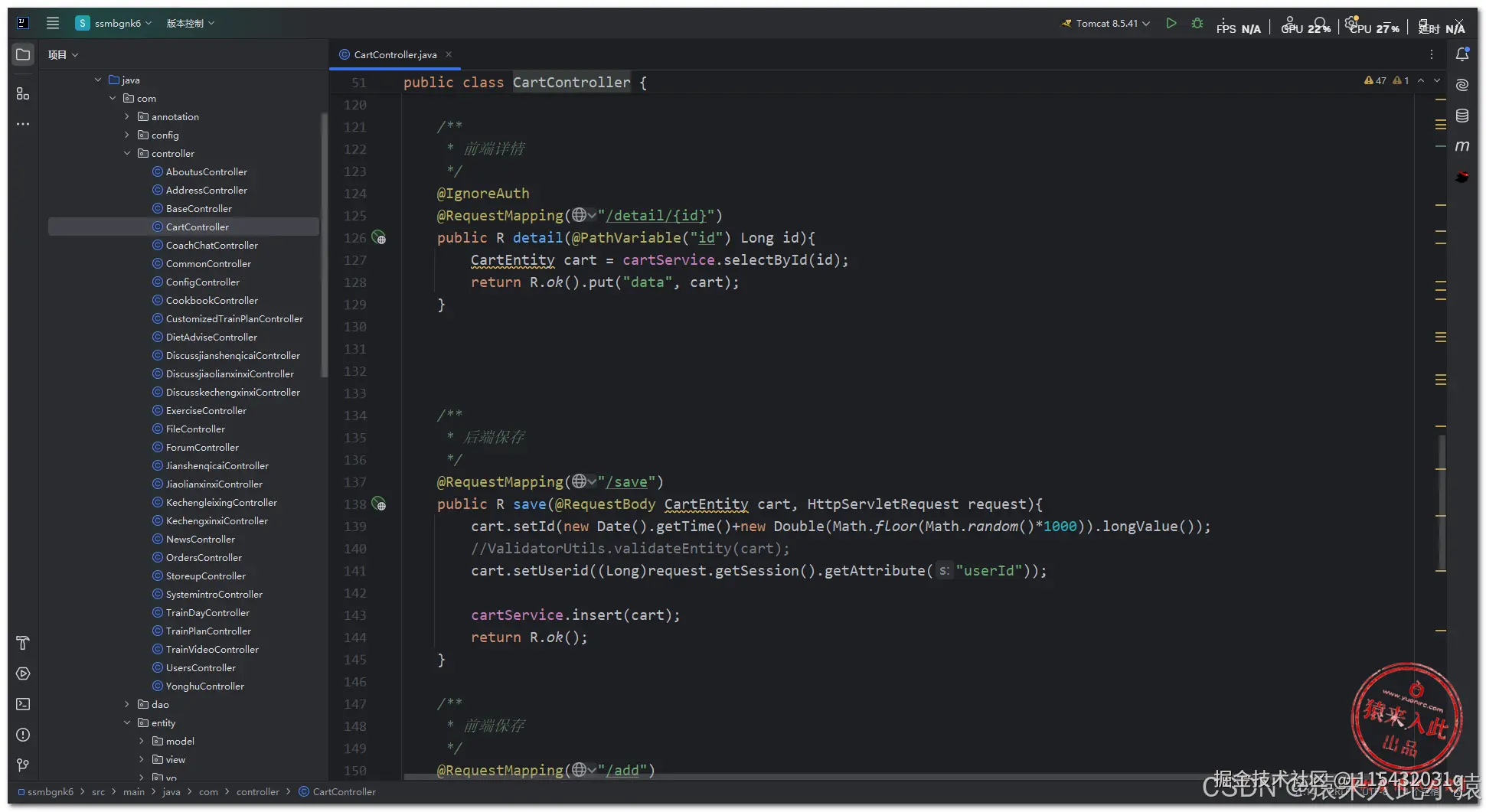
Task: Click CartController in the breadcrumb bar
Action: (344, 791)
